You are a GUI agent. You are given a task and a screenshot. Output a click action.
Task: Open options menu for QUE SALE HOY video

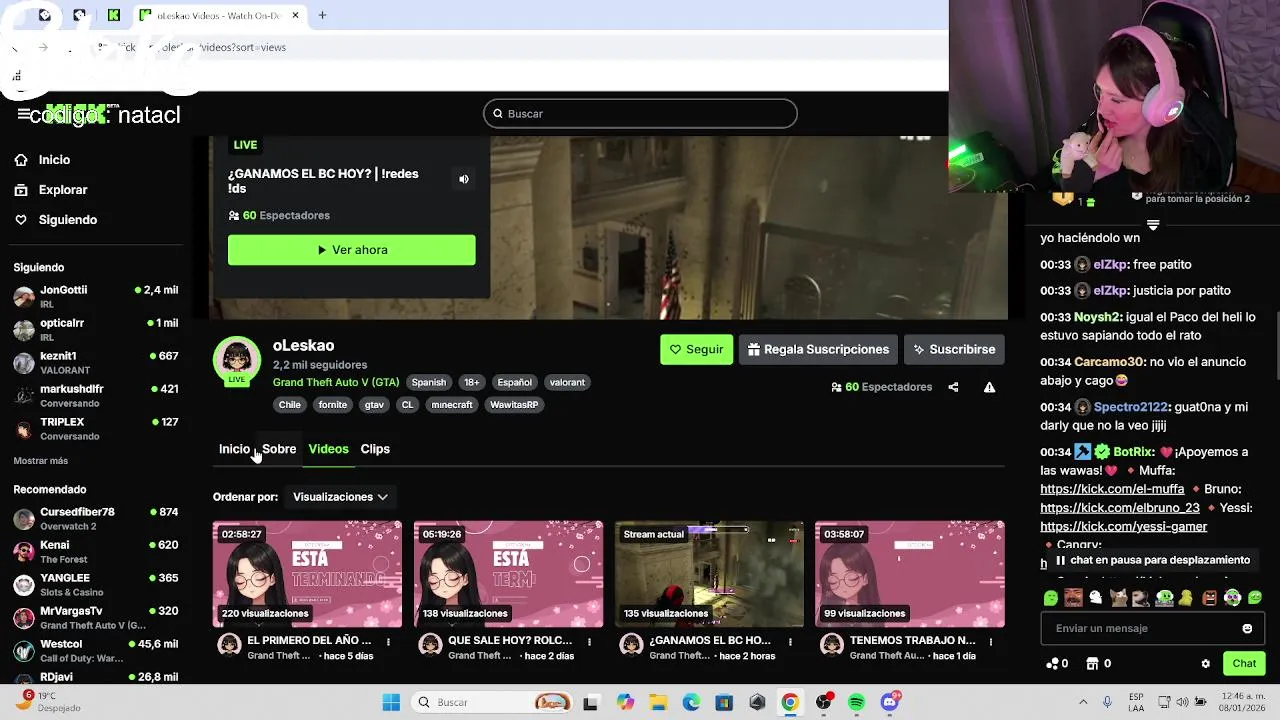(589, 642)
